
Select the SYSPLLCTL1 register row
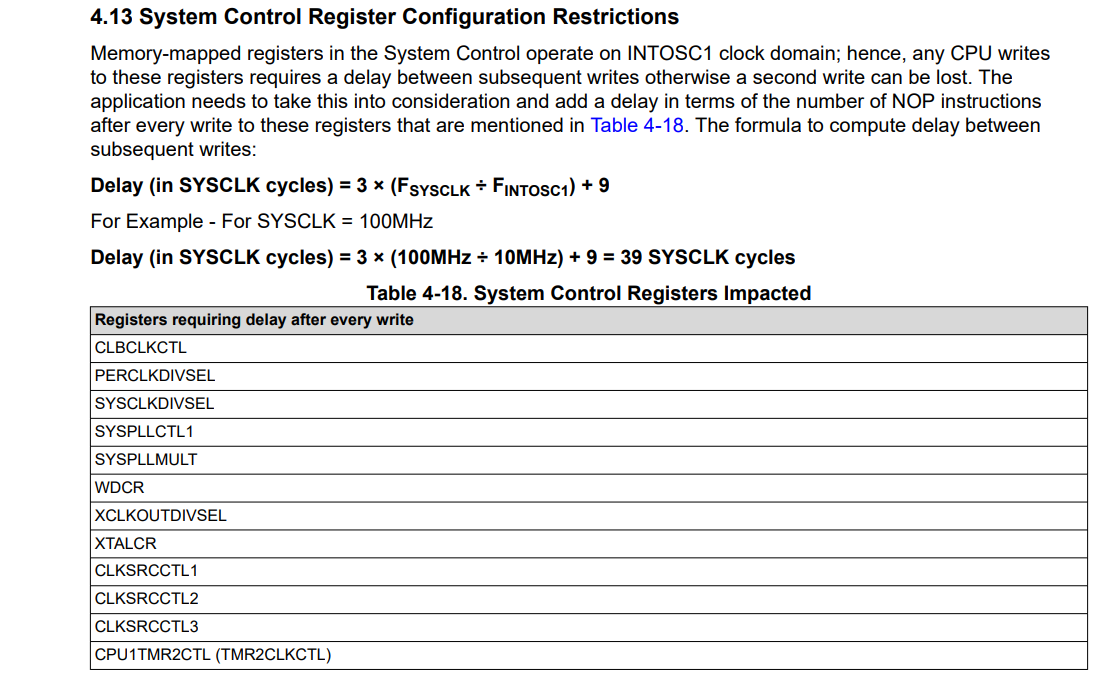click(145, 432)
